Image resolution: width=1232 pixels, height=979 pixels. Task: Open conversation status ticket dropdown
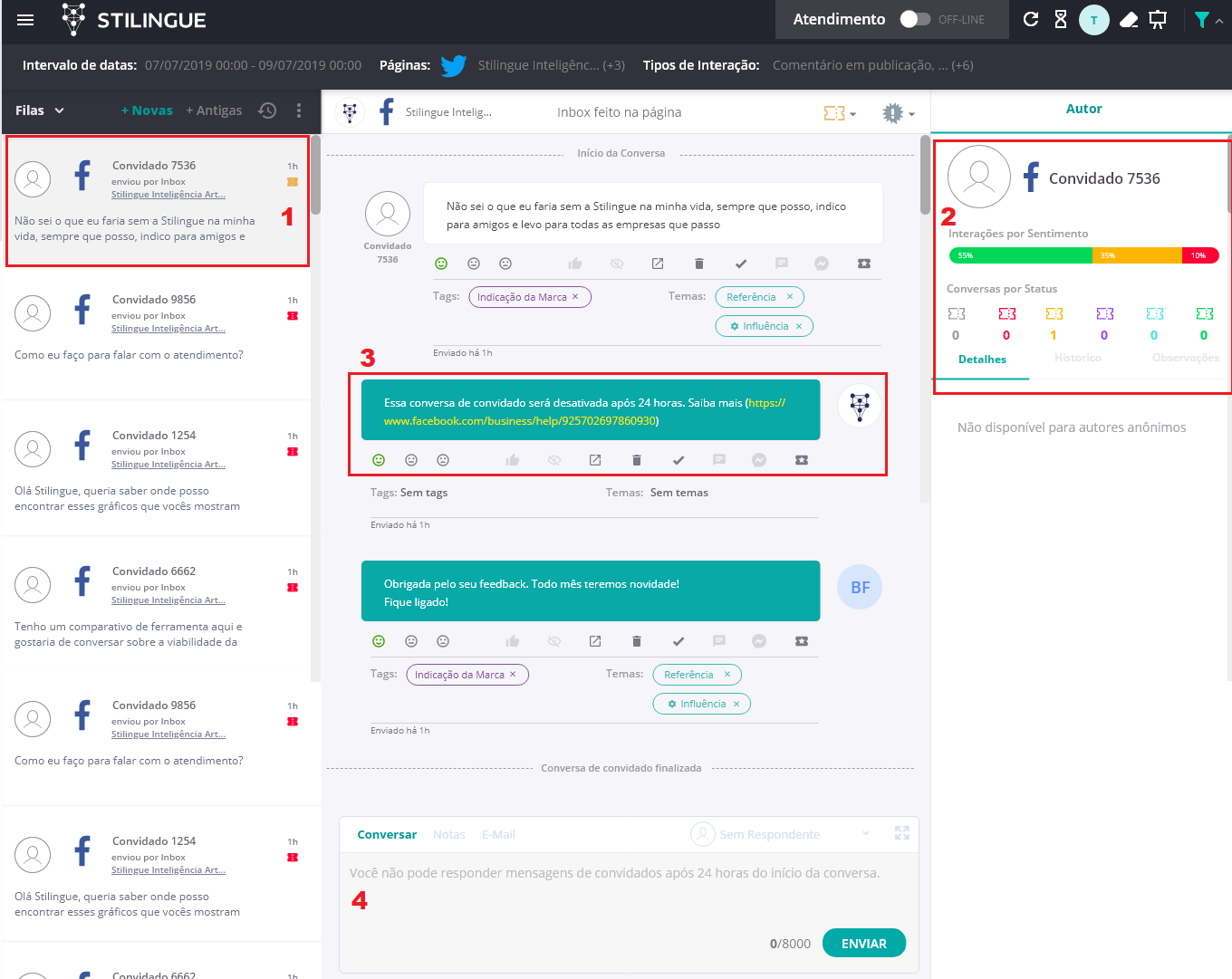[840, 113]
